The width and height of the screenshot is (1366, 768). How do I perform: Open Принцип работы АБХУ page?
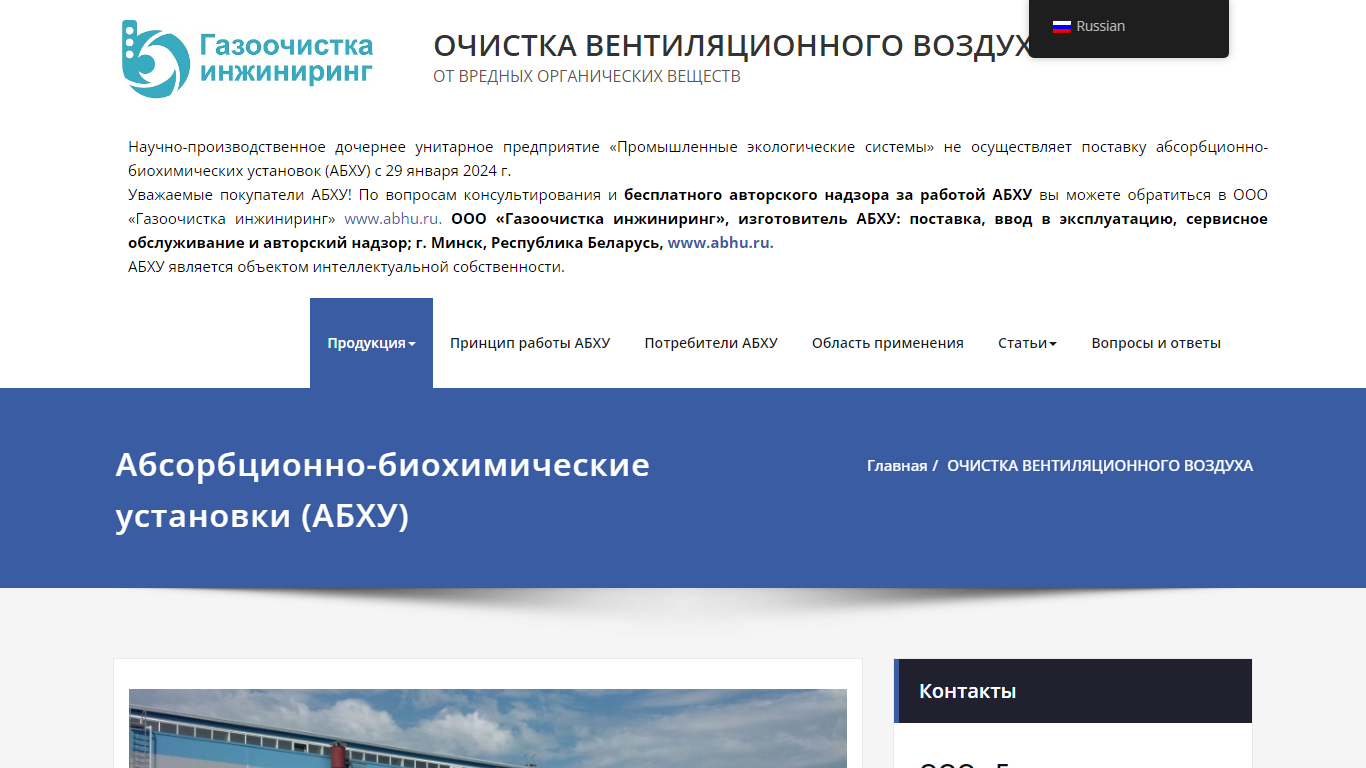pyautogui.click(x=530, y=343)
